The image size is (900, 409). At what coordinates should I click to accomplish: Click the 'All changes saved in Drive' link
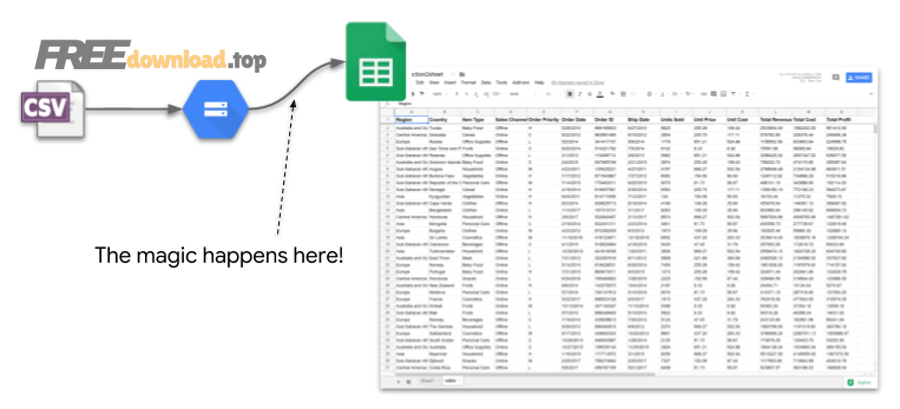pyautogui.click(x=577, y=83)
